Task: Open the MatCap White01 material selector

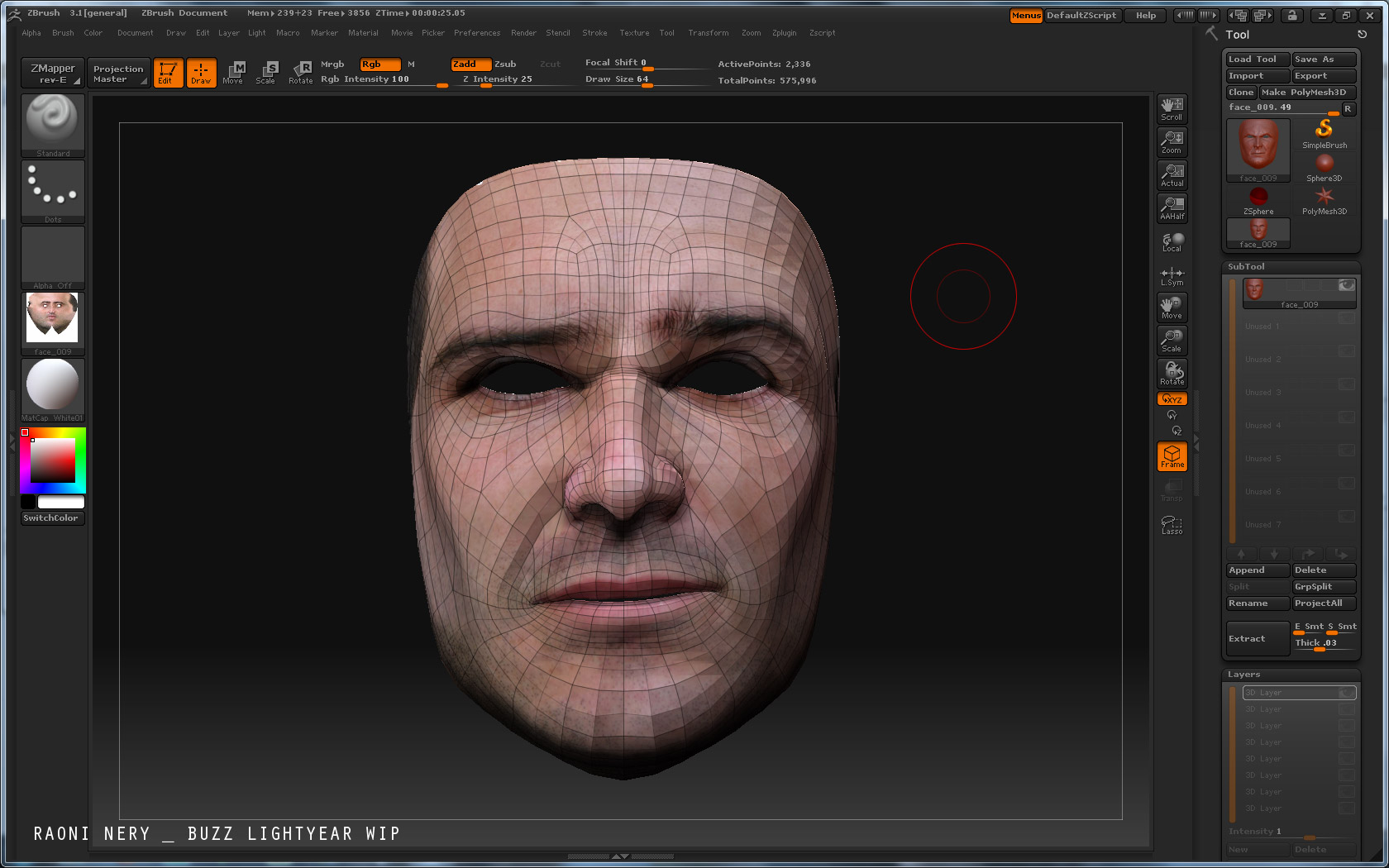Action: tap(53, 390)
